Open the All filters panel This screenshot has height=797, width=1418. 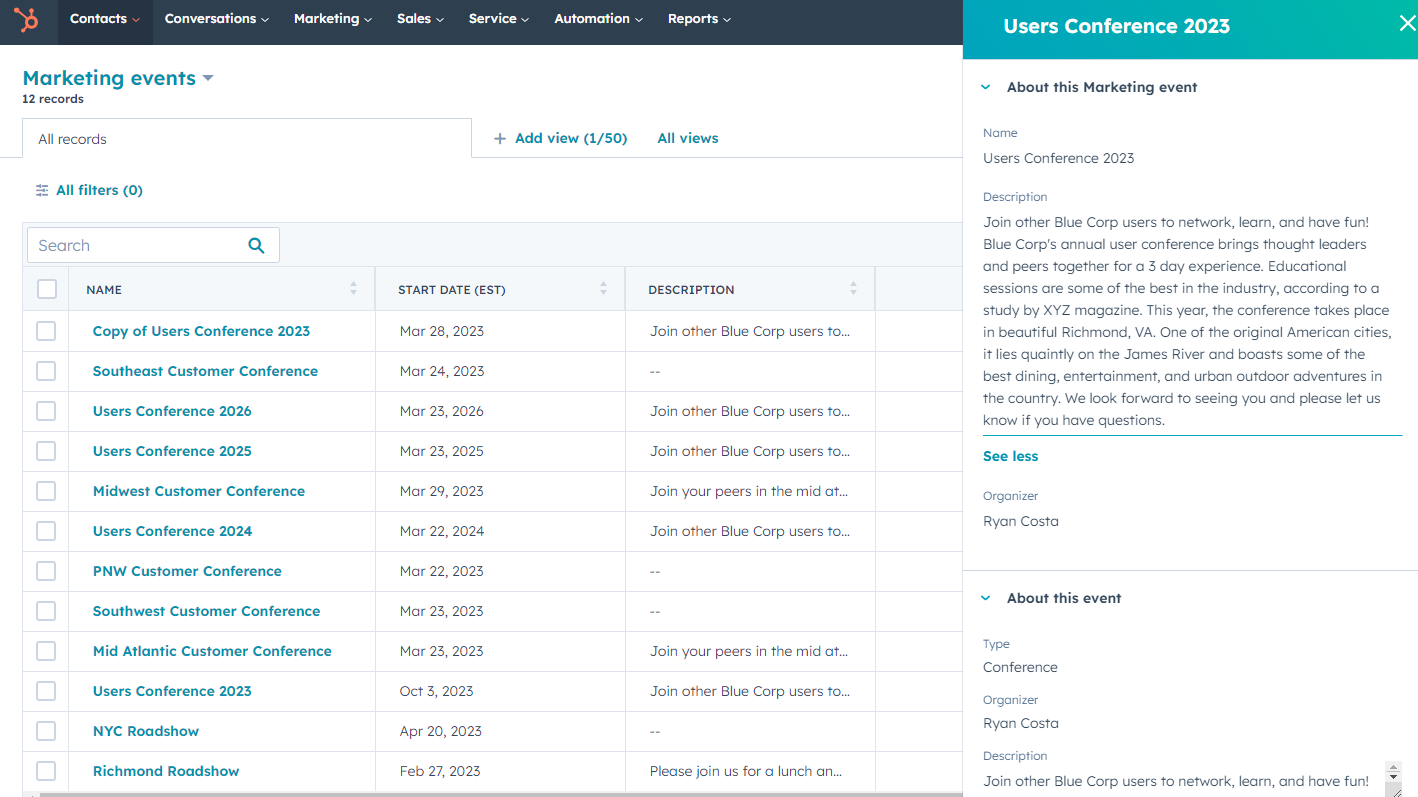(x=88, y=189)
